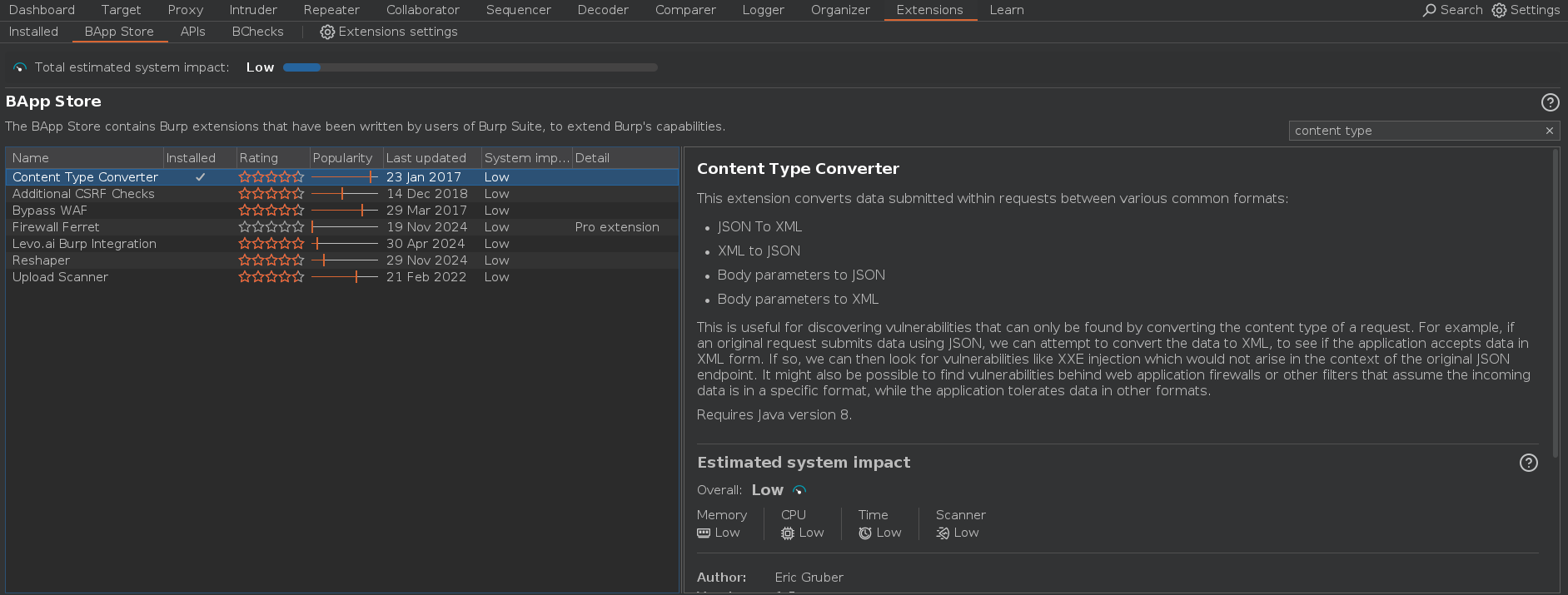This screenshot has width=1568, height=595.
Task: Switch to the Dashboard tab
Action: click(42, 10)
